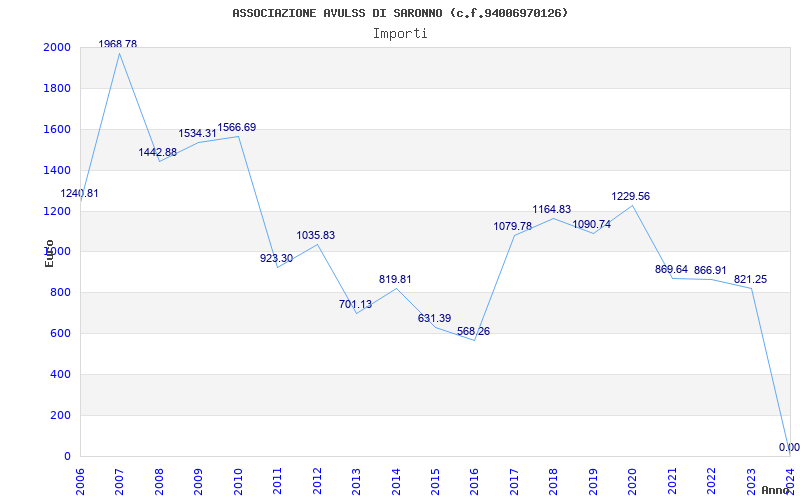Image resolution: width=800 pixels, height=500 pixels.
Task: Select the 0.00 data label
Action: 789,447
